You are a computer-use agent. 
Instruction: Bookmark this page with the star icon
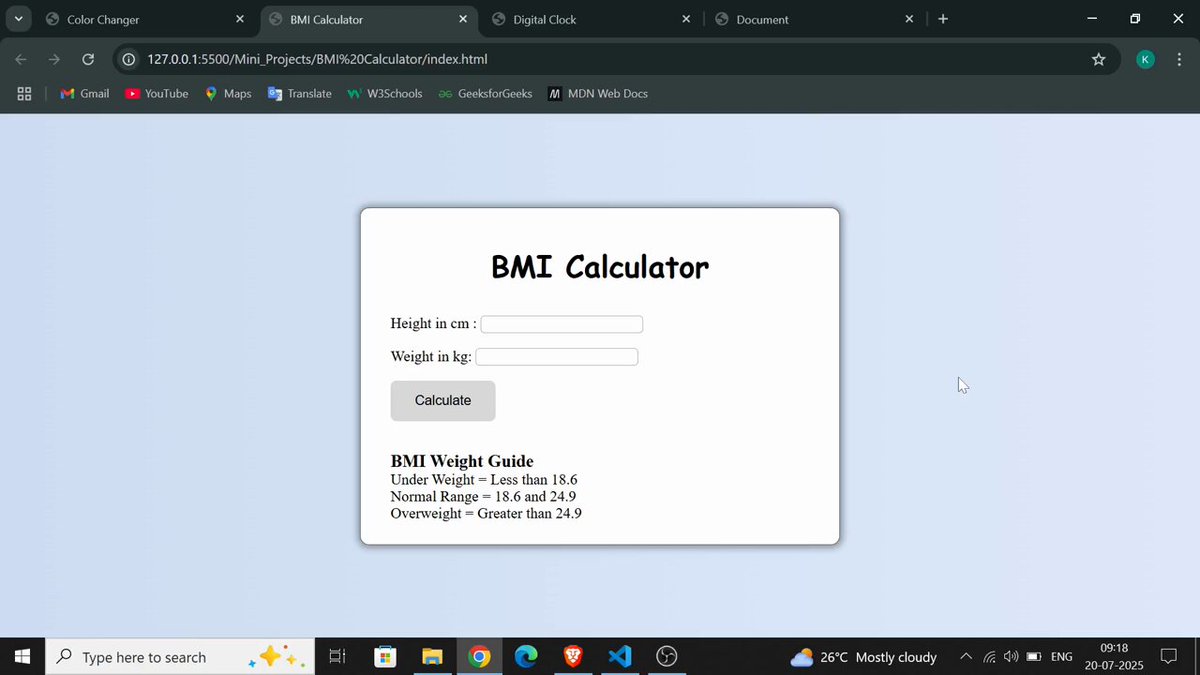[x=1098, y=59]
